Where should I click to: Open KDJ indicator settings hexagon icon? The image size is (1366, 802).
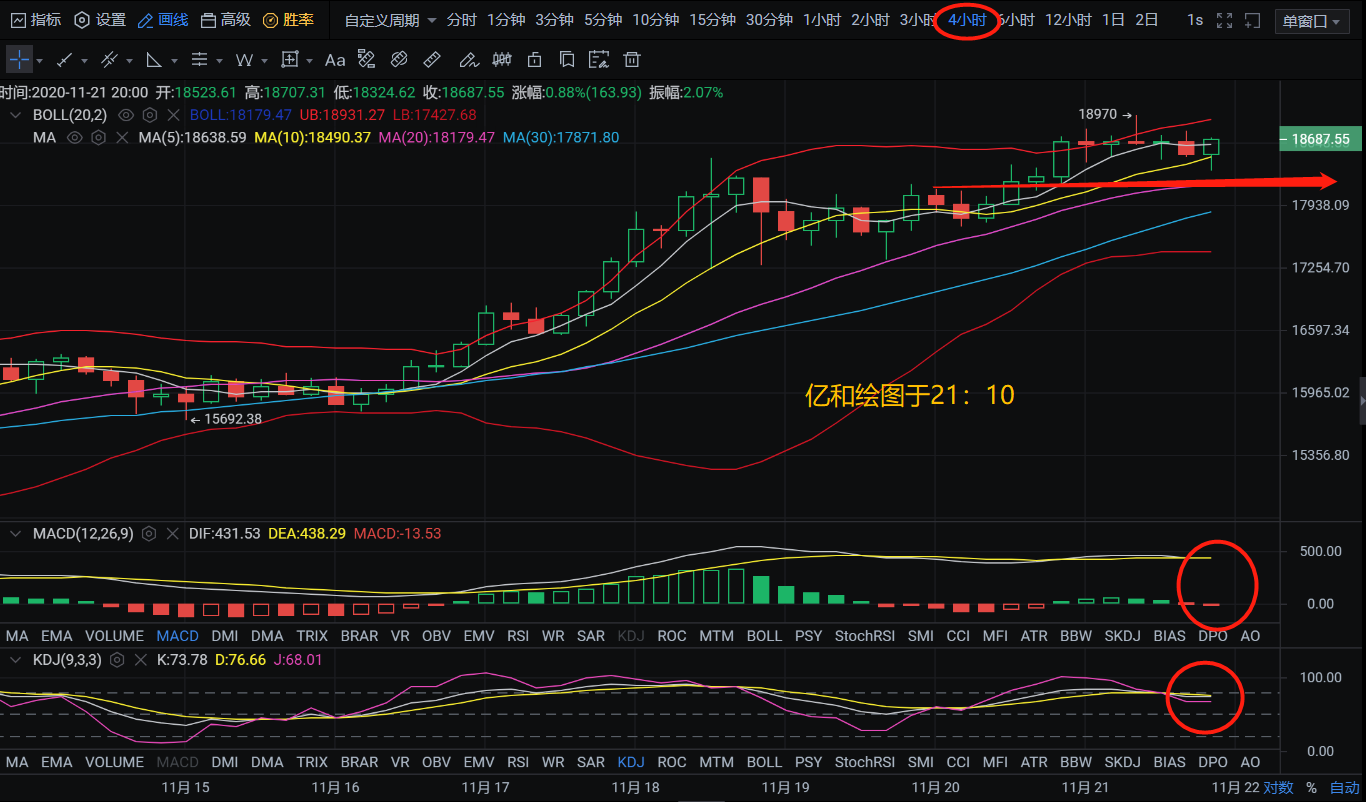coord(117,660)
